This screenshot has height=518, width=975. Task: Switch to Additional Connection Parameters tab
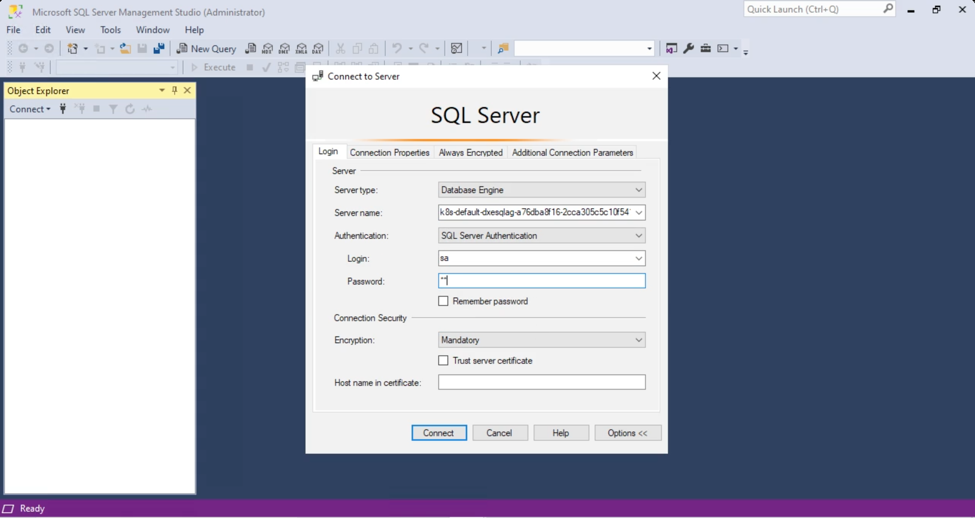point(573,152)
